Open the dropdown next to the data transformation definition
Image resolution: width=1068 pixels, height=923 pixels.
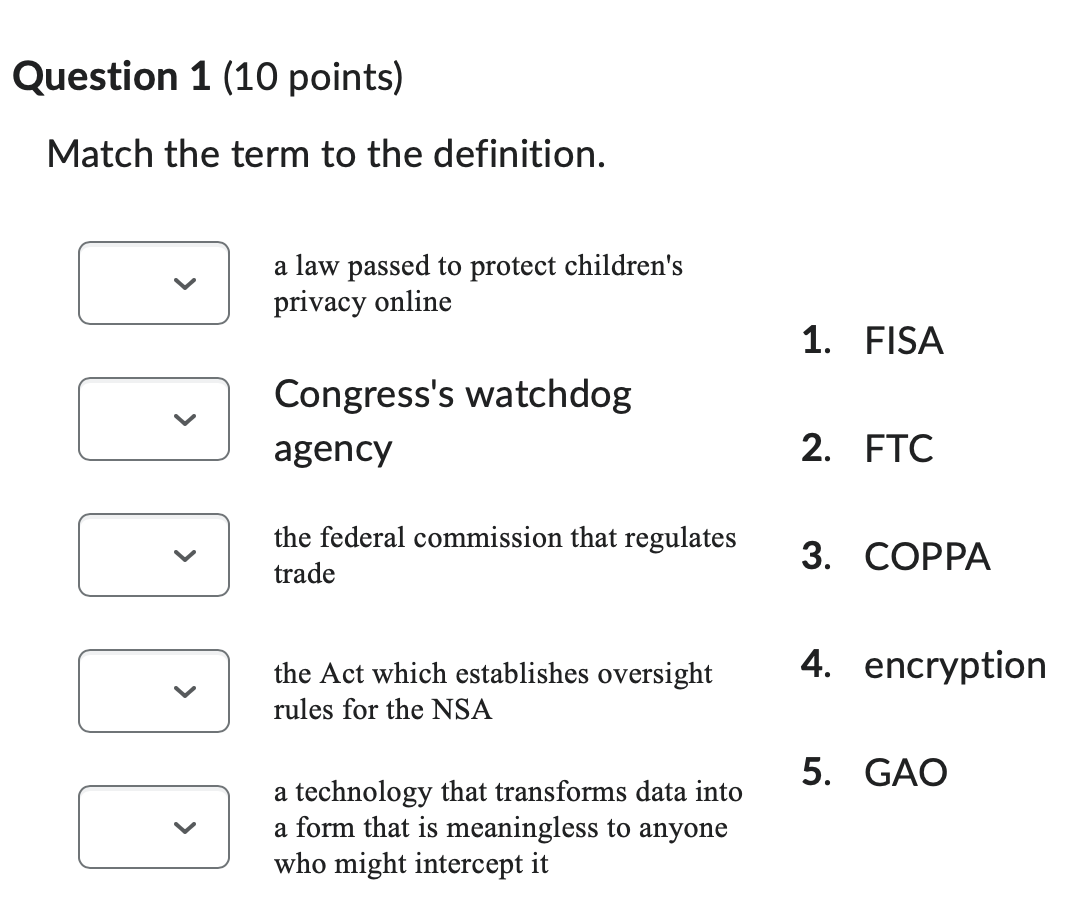coord(153,827)
